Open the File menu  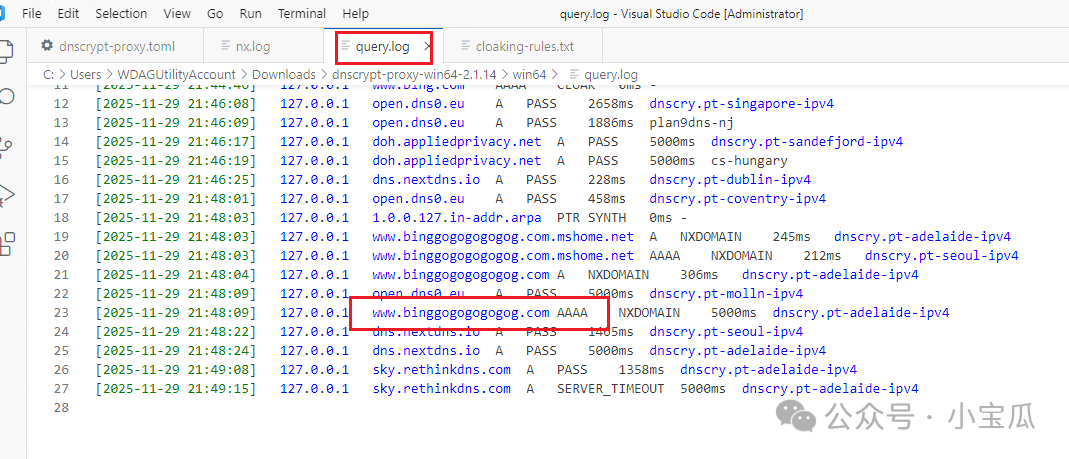tap(32, 14)
